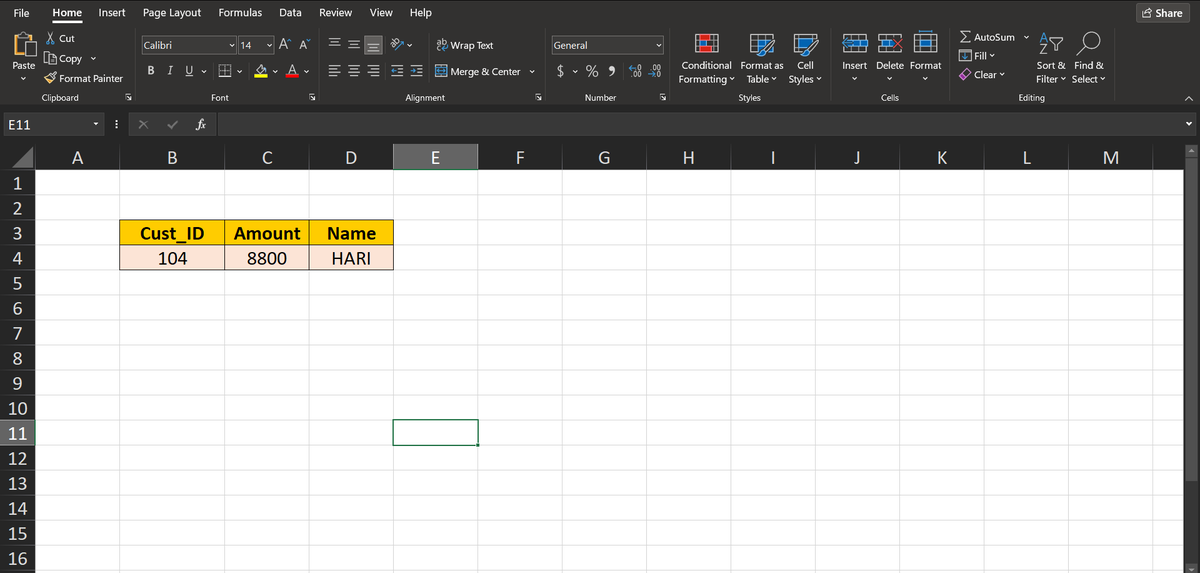
Task: Apply the yellow fill color bucket
Action: tap(259, 71)
